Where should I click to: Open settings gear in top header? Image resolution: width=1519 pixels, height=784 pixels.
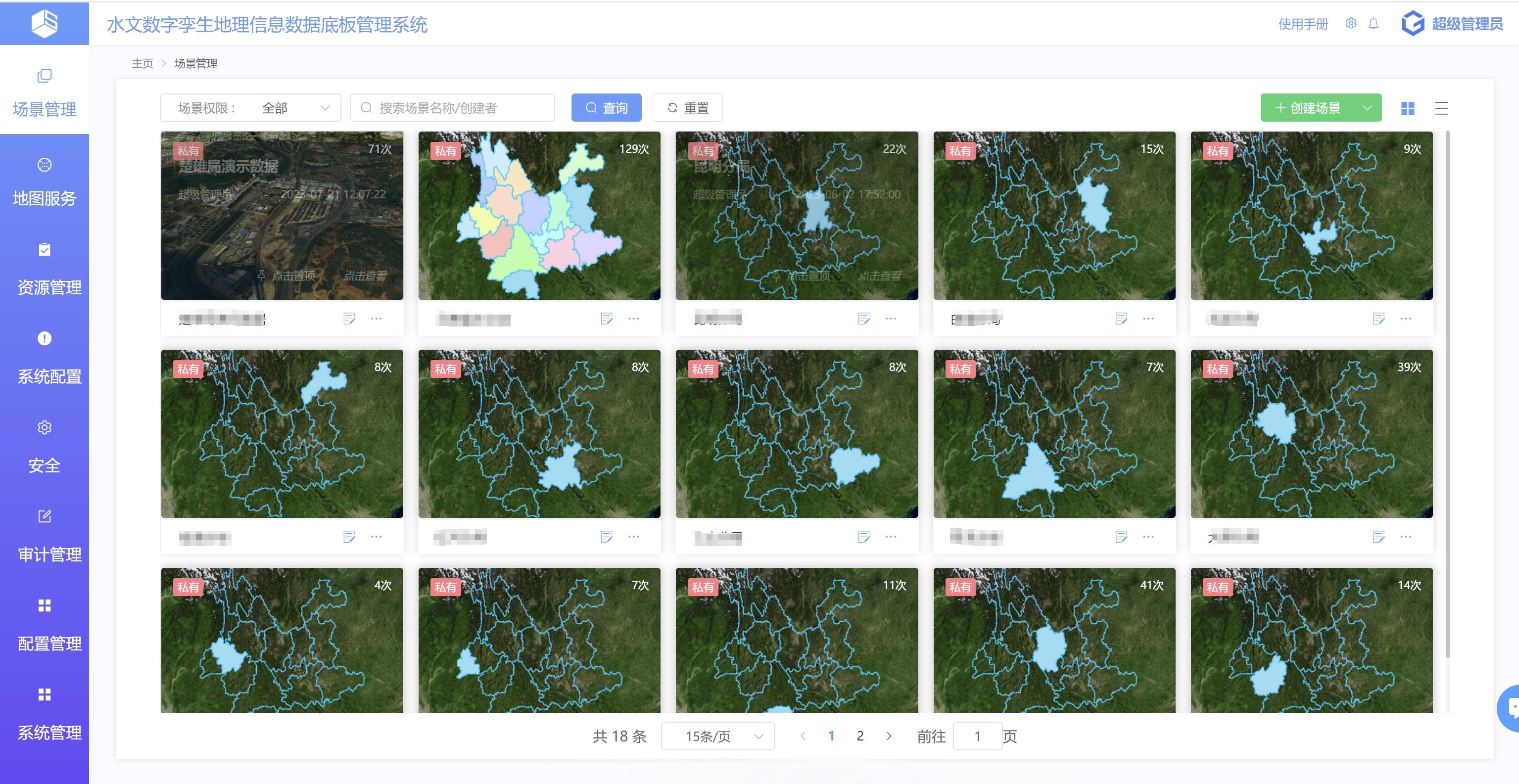(x=1351, y=24)
